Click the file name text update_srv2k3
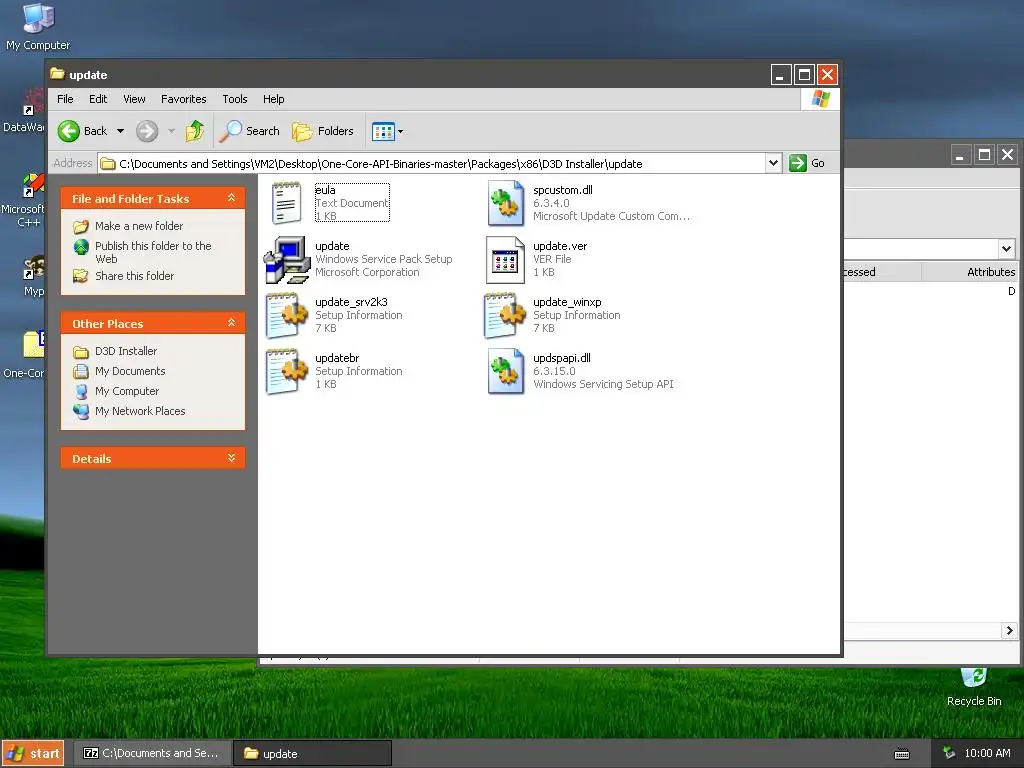The image size is (1024, 768). coord(351,302)
